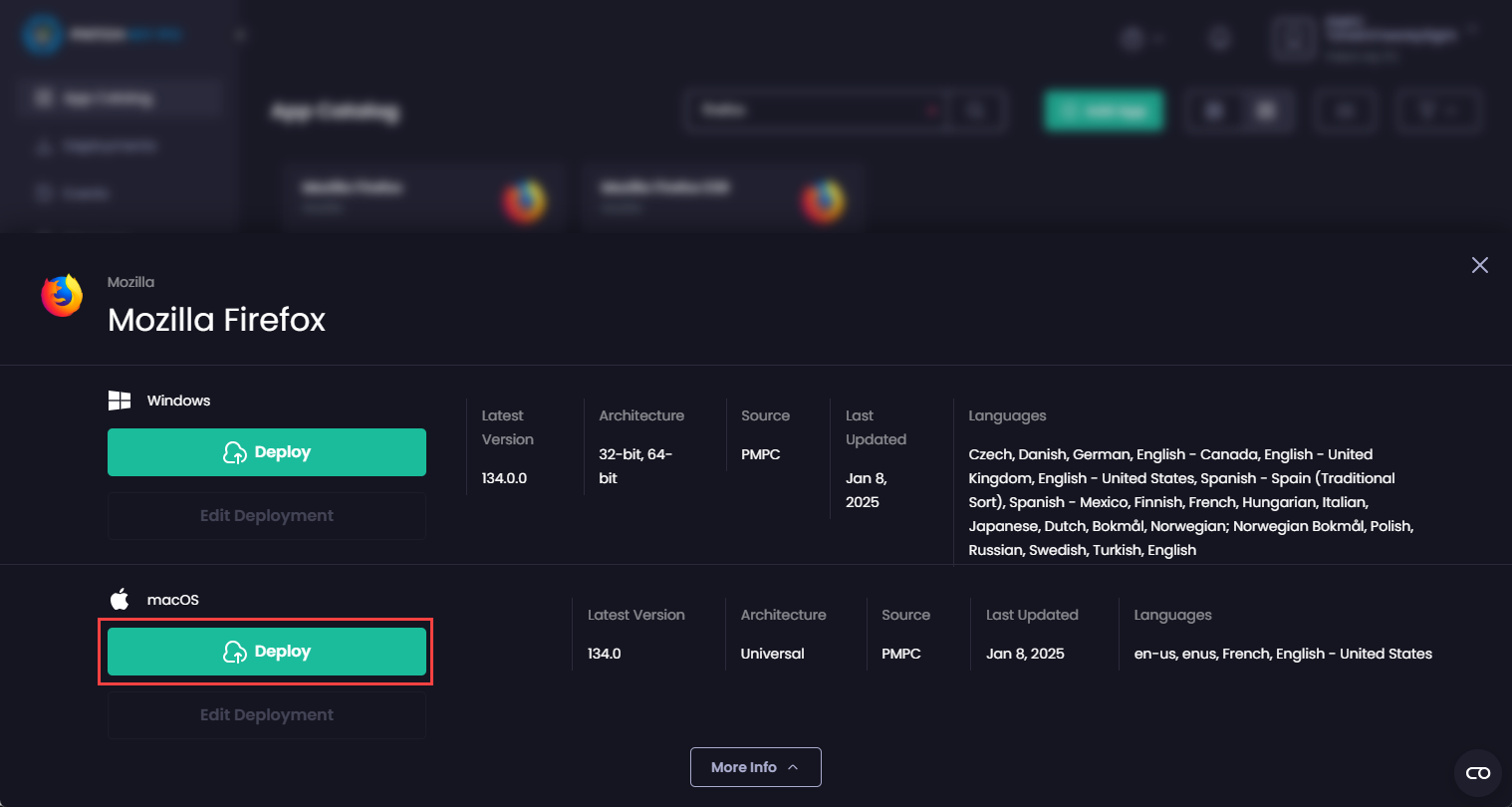Screen dimensions: 1512x807
Task: Click the App Catalog search field
Action: (x=812, y=111)
